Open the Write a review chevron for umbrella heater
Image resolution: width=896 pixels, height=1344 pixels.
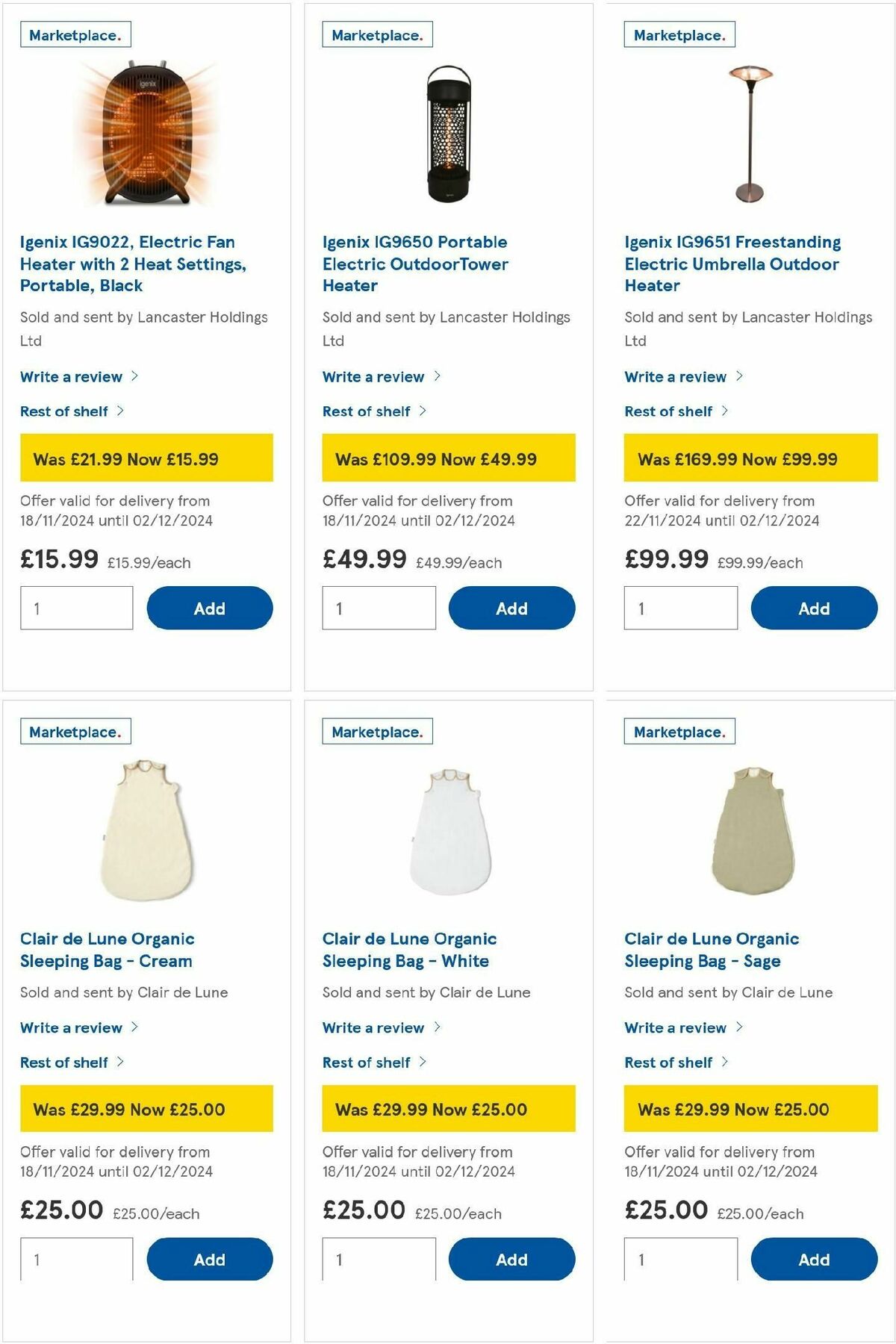point(738,376)
